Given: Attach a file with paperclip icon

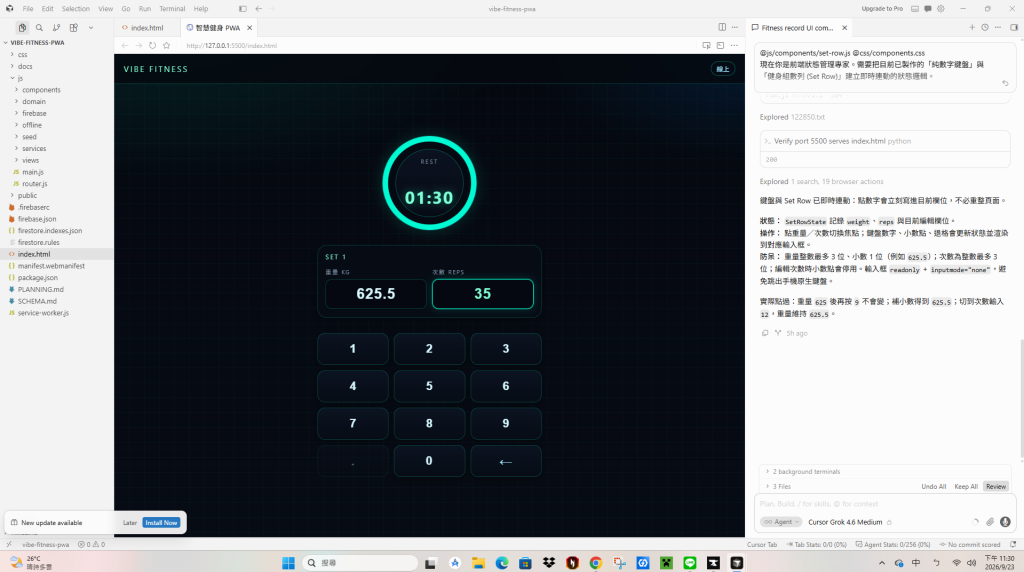Looking at the screenshot, I should click(990, 522).
